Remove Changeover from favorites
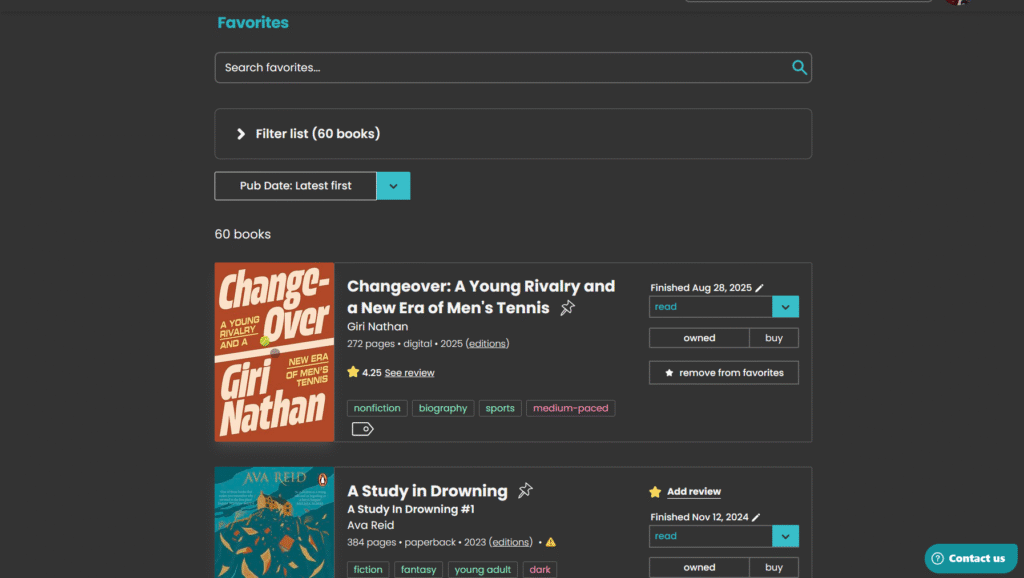The width and height of the screenshot is (1024, 578). (x=723, y=373)
